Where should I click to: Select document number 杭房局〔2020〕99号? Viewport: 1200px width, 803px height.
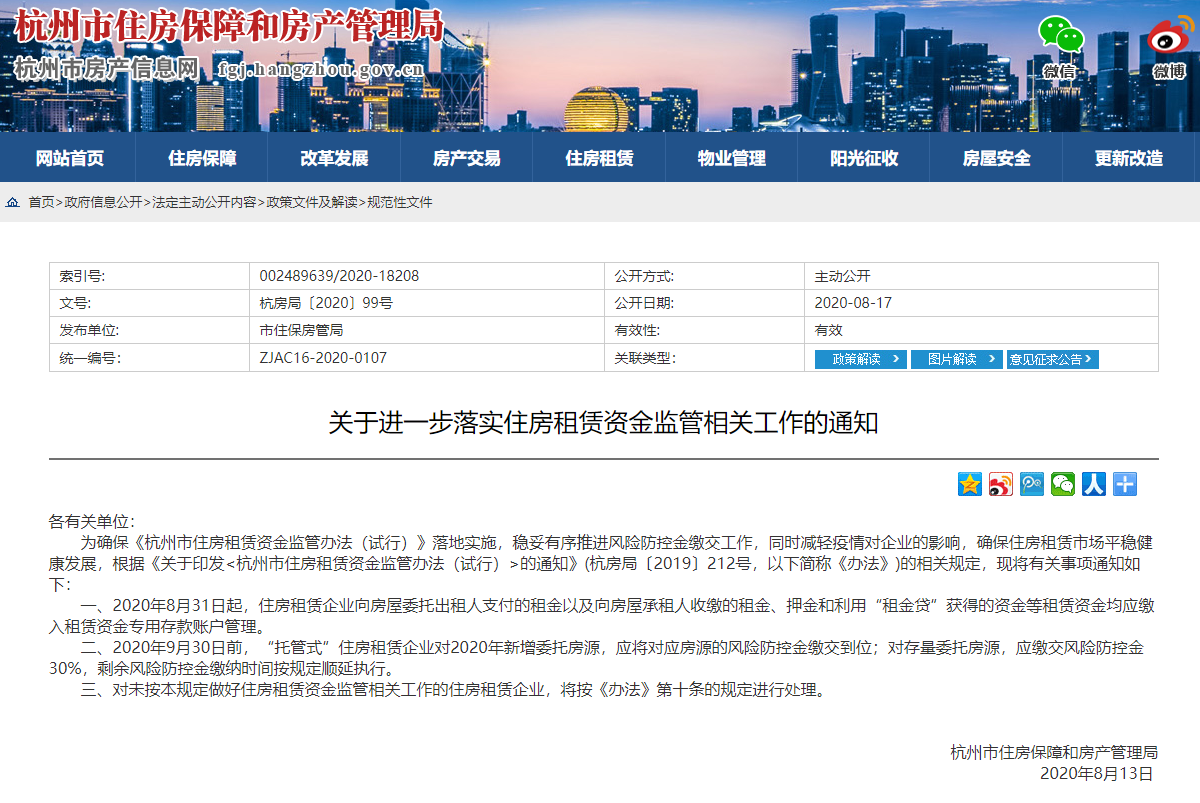(326, 303)
